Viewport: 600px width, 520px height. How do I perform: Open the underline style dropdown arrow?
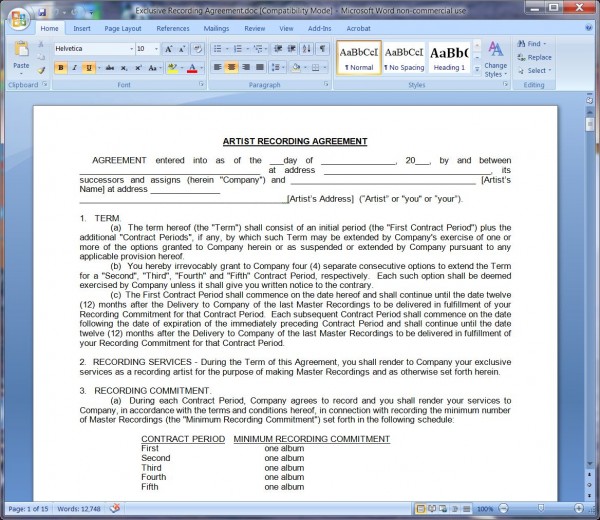click(99, 68)
